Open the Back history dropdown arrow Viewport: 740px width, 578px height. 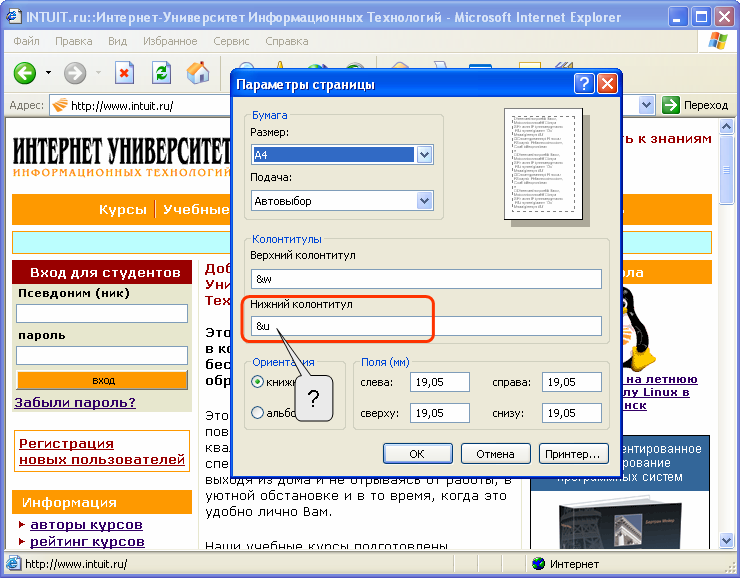[48, 73]
